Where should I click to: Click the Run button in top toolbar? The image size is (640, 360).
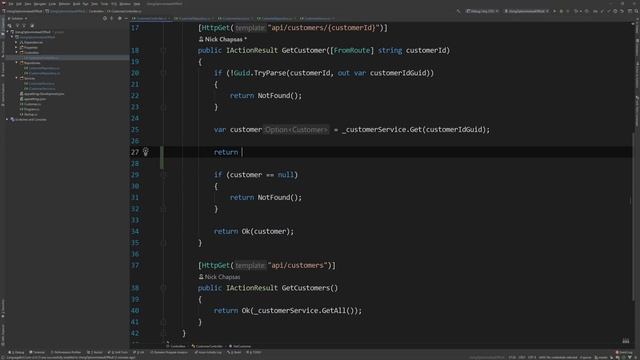(x=554, y=11)
